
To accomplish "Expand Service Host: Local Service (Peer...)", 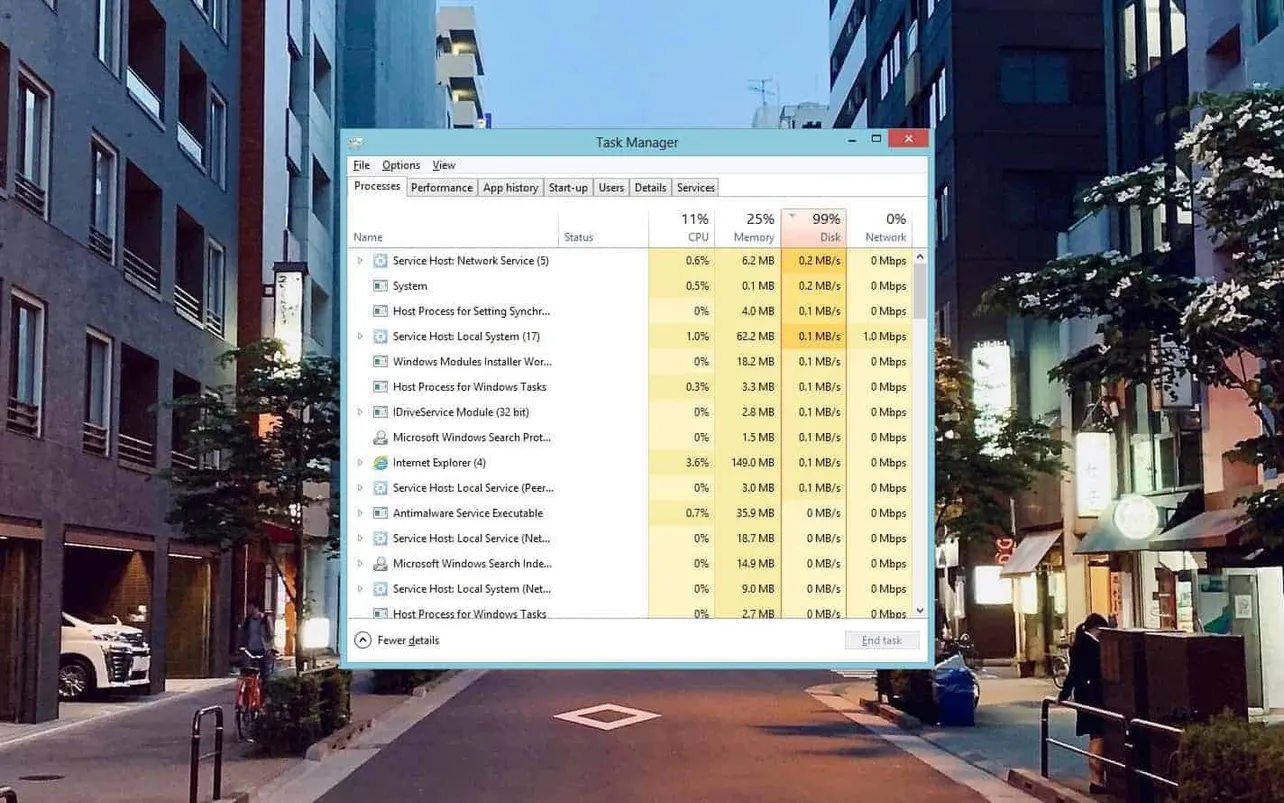I will [361, 488].
